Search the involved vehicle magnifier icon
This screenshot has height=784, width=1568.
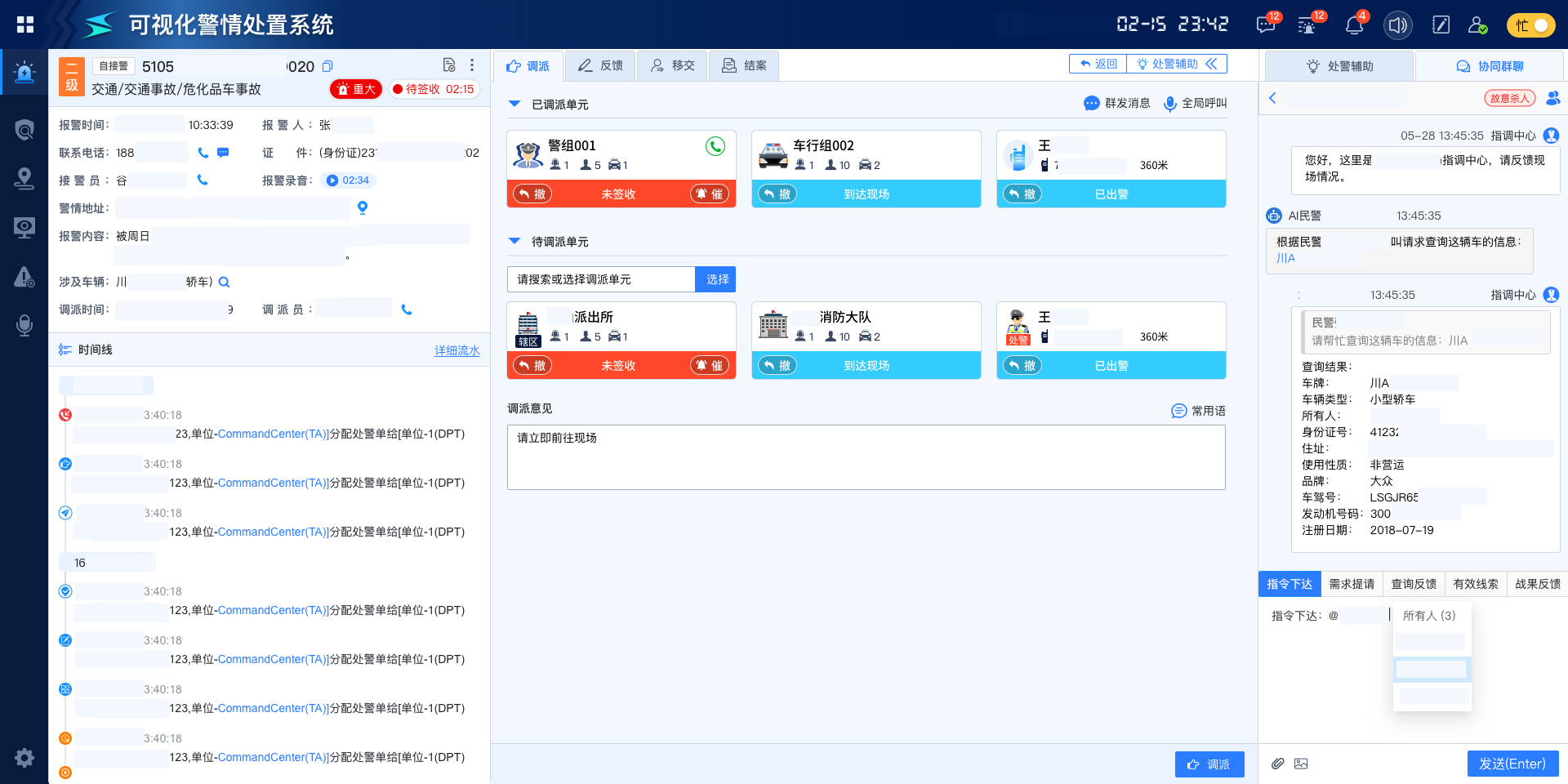225,282
